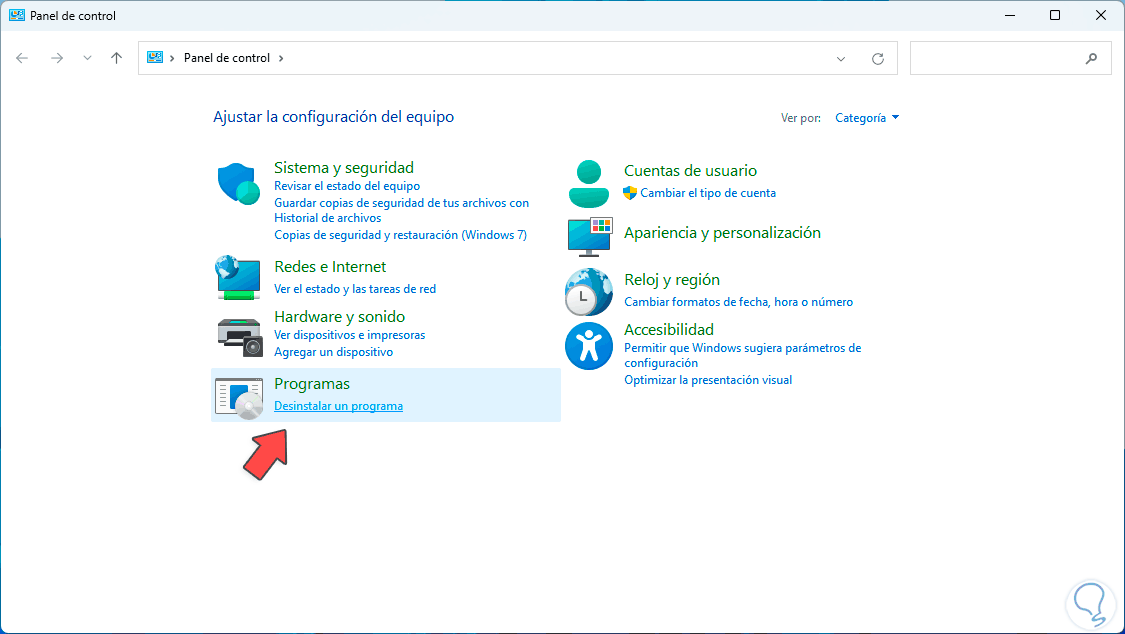Open Redes e Internet category
This screenshot has width=1125, height=634.
pos(330,267)
